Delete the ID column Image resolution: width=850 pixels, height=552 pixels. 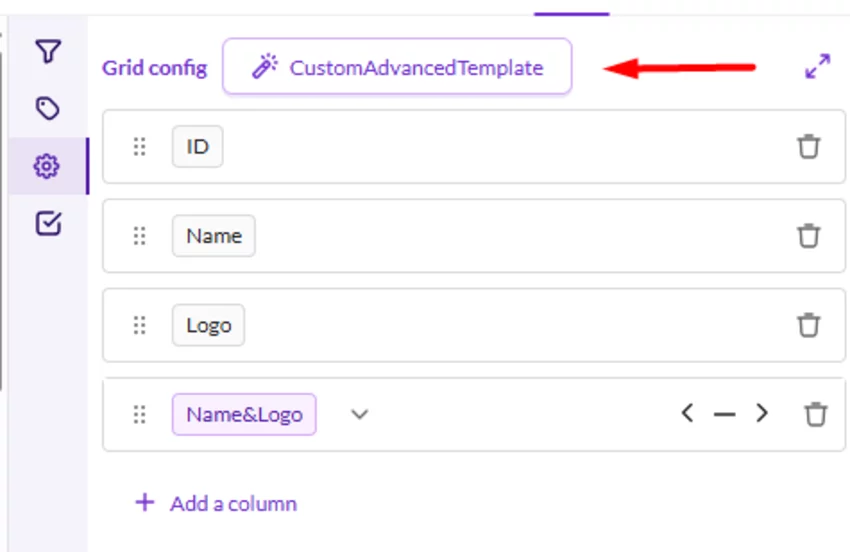click(x=808, y=146)
